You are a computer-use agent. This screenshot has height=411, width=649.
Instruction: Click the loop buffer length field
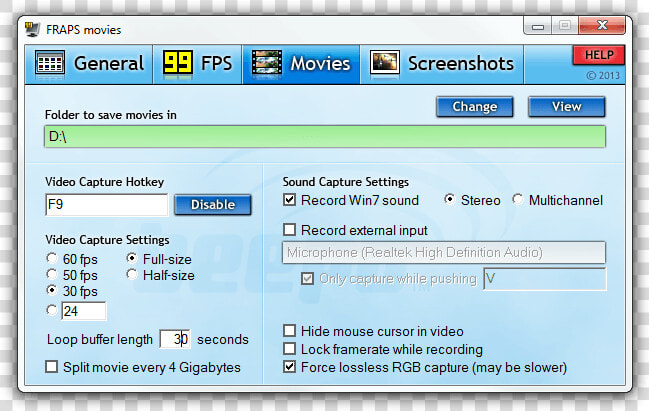click(175, 339)
